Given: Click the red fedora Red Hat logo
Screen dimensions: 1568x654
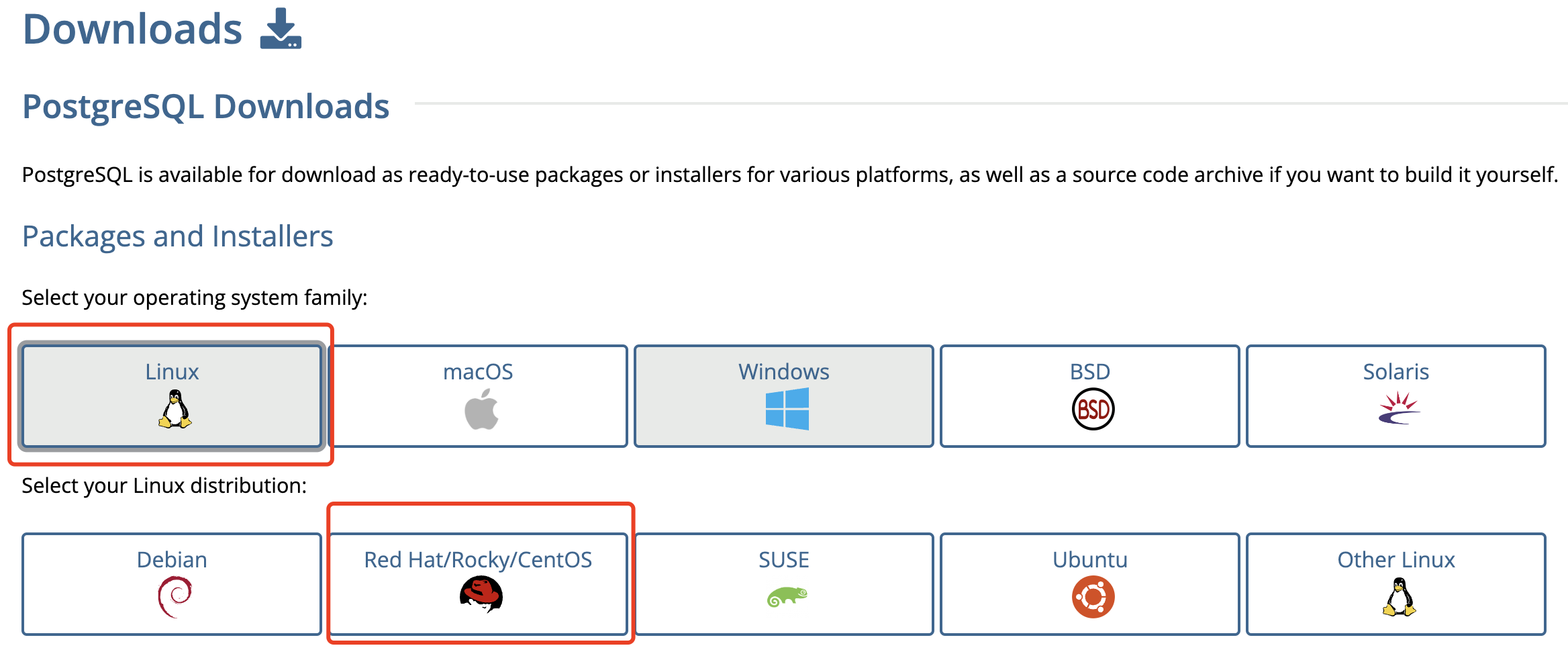Looking at the screenshot, I should 481,596.
